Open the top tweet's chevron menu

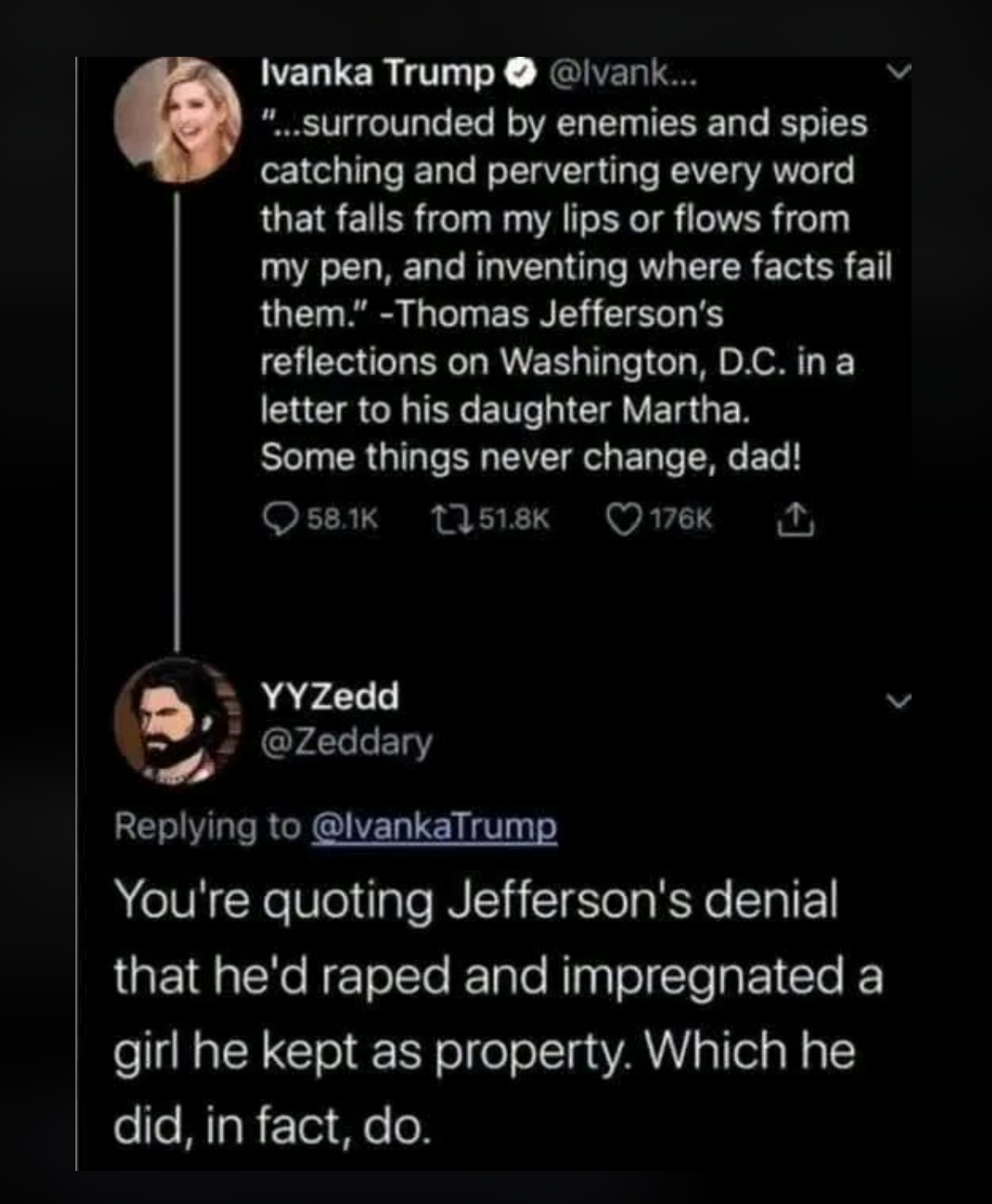click(900, 72)
